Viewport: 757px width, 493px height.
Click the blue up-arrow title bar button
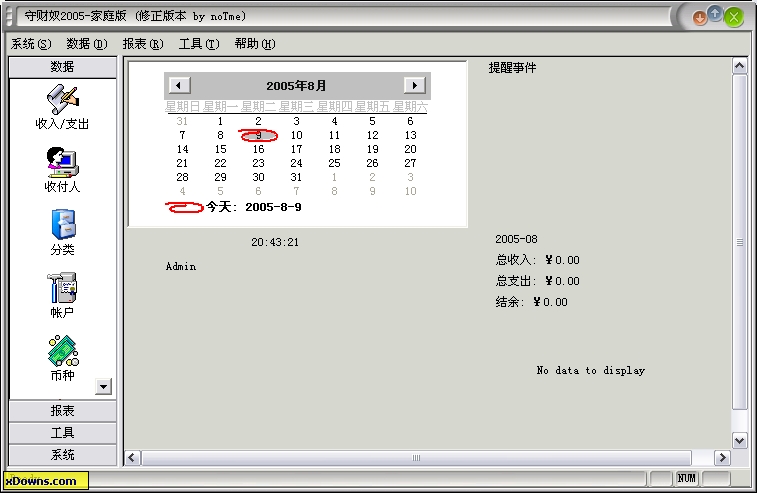715,14
